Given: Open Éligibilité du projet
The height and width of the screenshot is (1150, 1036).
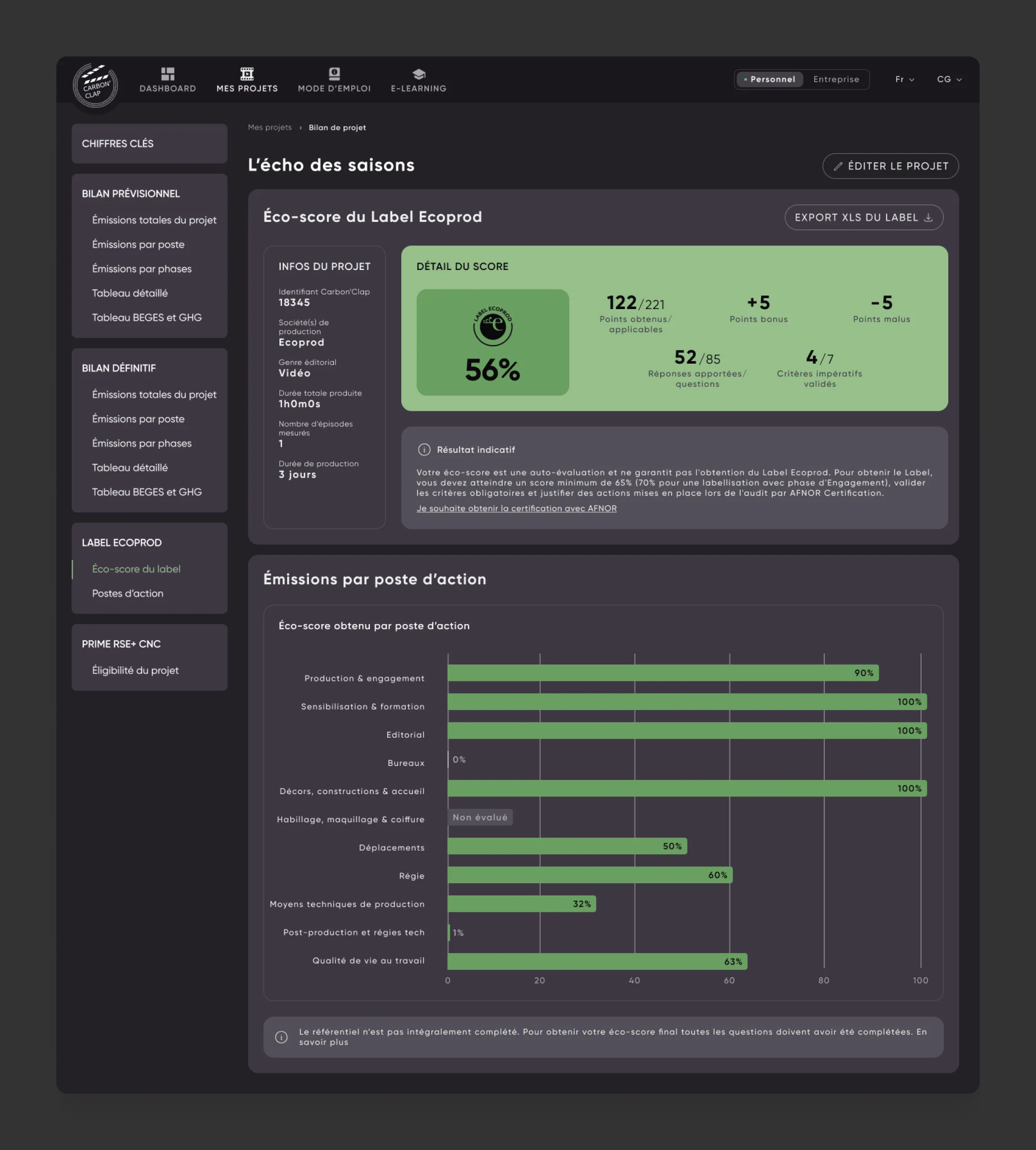Looking at the screenshot, I should coord(135,670).
